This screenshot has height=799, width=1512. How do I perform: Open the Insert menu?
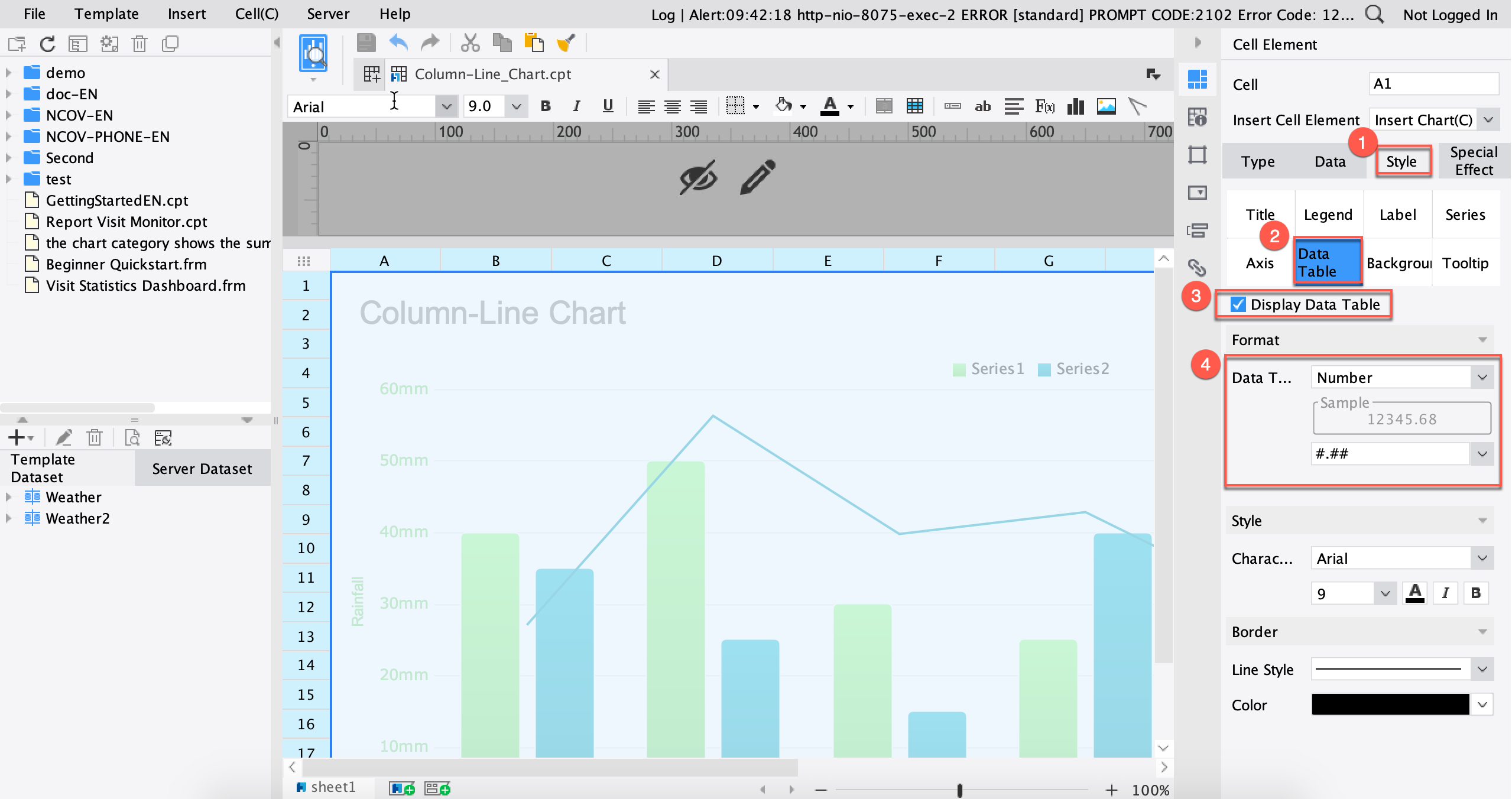[x=187, y=14]
